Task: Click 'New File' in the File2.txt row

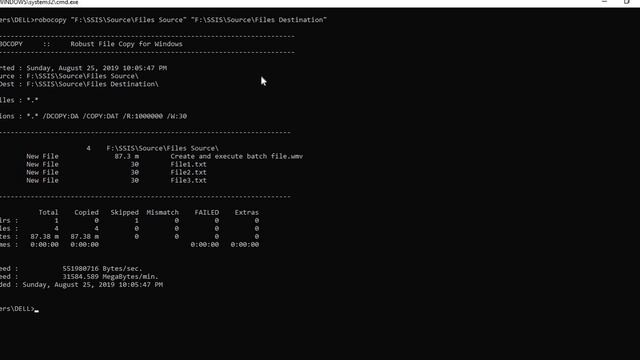Action: 42,172
